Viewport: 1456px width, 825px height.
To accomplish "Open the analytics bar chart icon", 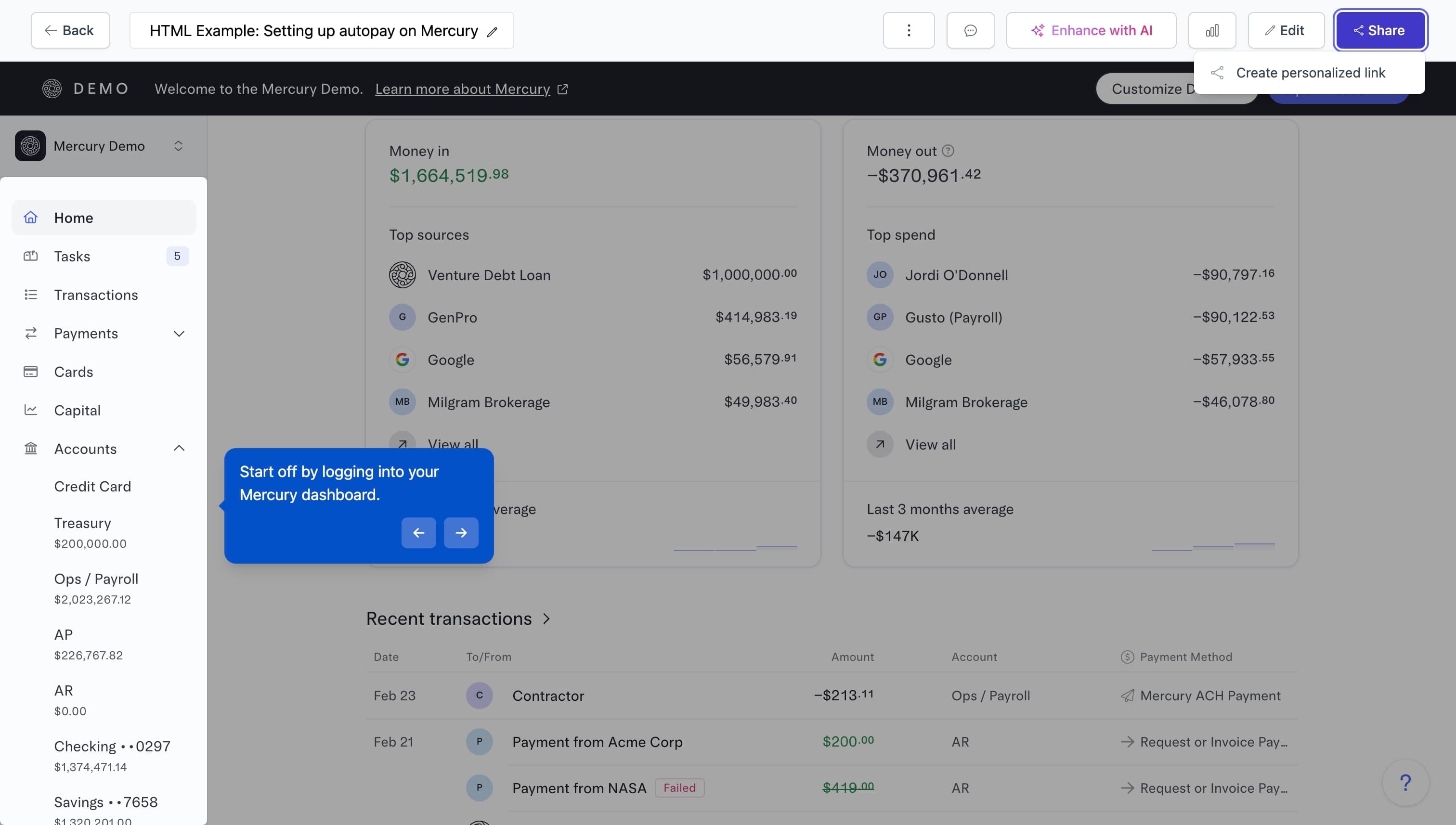I will pyautogui.click(x=1212, y=31).
